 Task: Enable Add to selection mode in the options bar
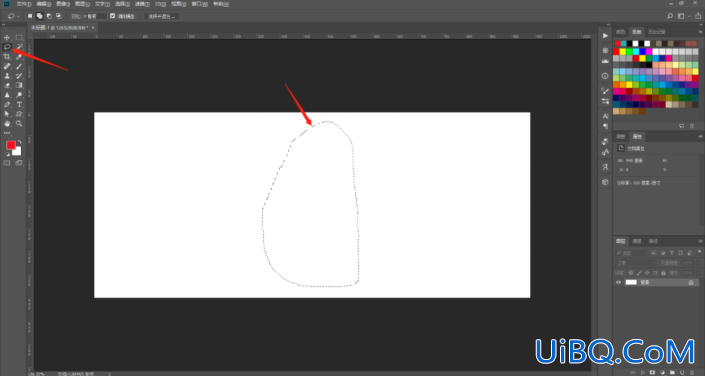[40, 16]
